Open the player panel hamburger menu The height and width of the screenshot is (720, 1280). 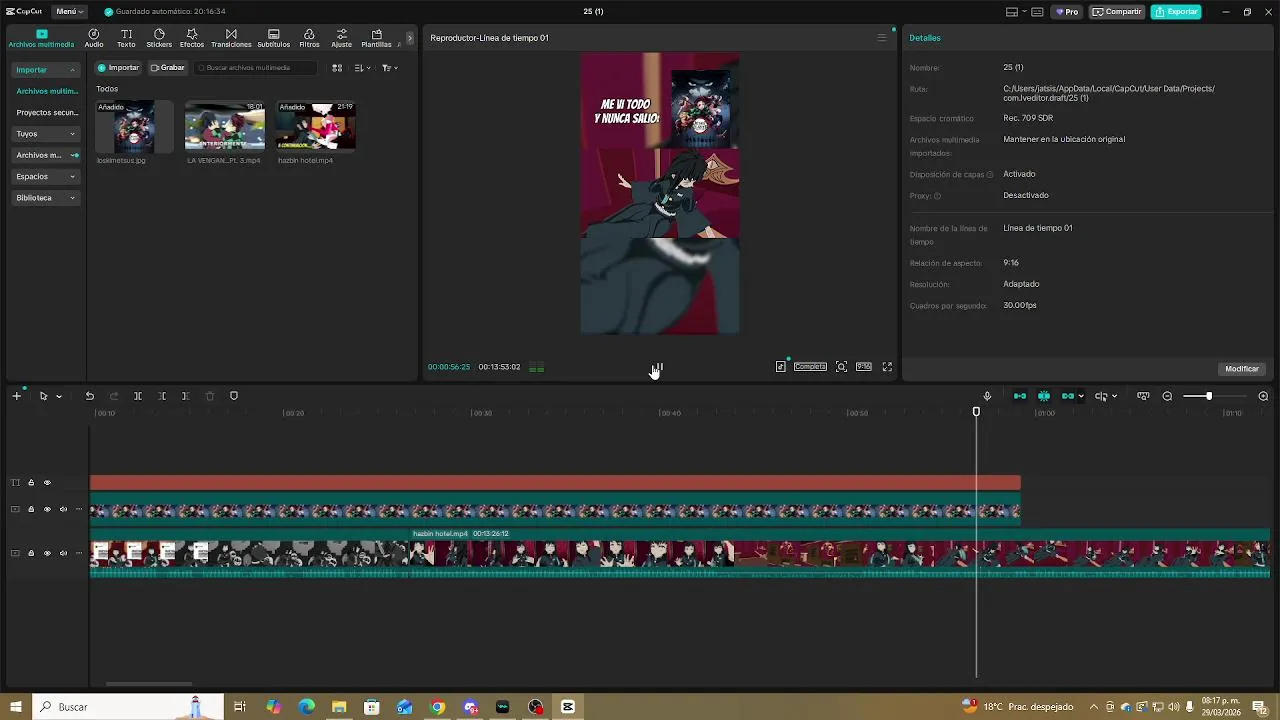coord(881,38)
